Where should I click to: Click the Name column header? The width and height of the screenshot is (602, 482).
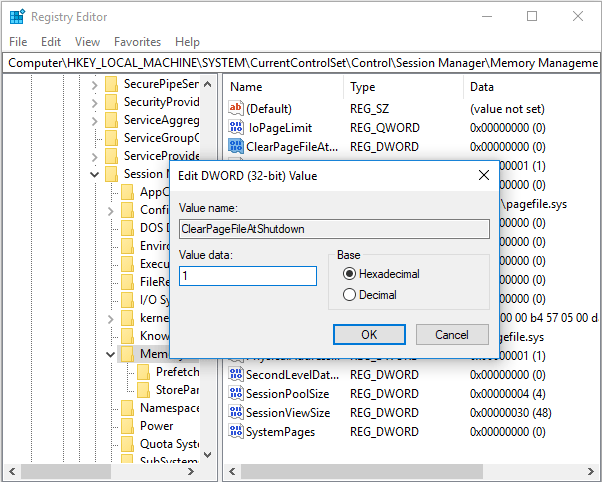[246, 87]
